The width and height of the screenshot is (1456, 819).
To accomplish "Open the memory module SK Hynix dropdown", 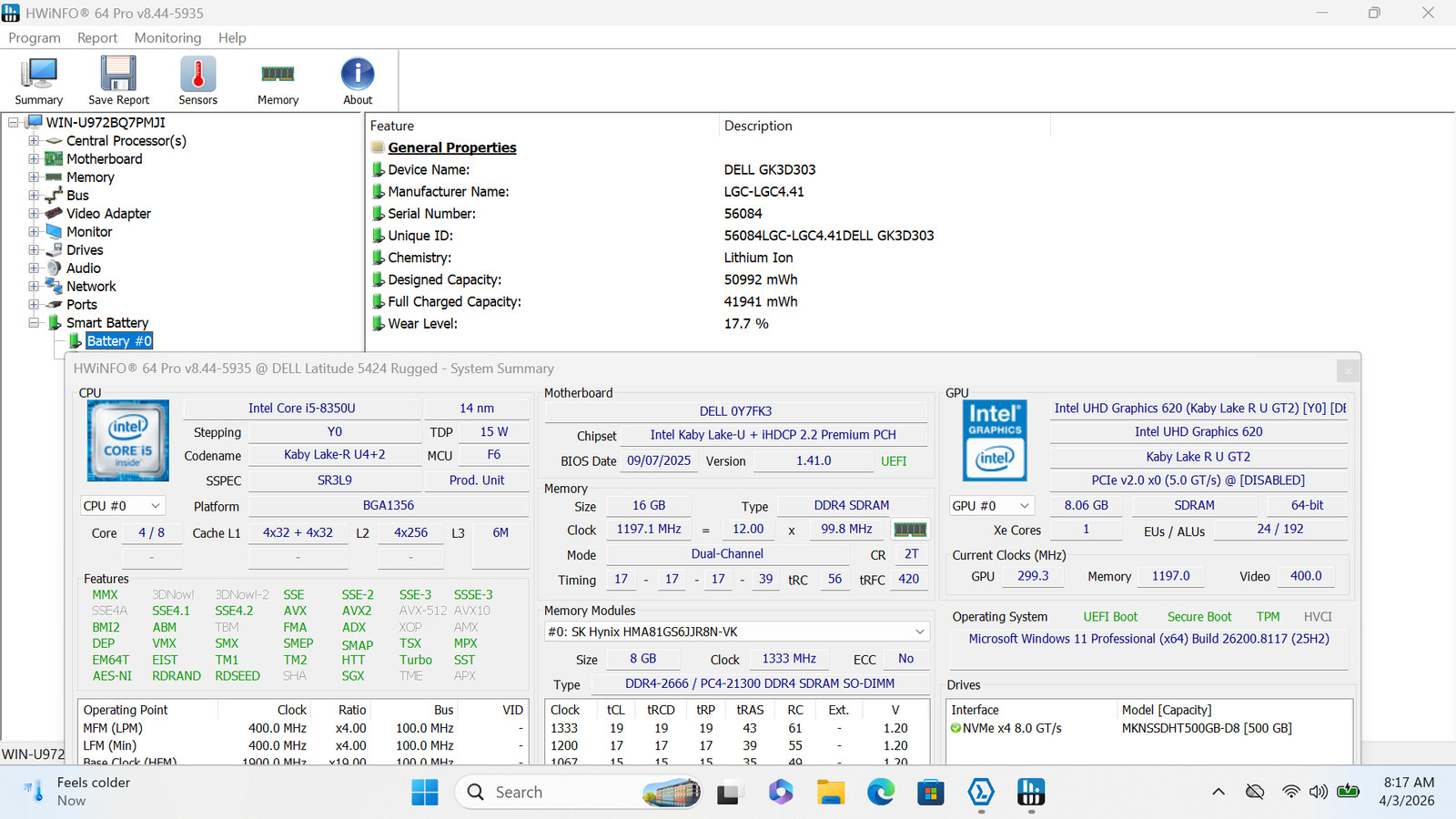I will tap(736, 632).
